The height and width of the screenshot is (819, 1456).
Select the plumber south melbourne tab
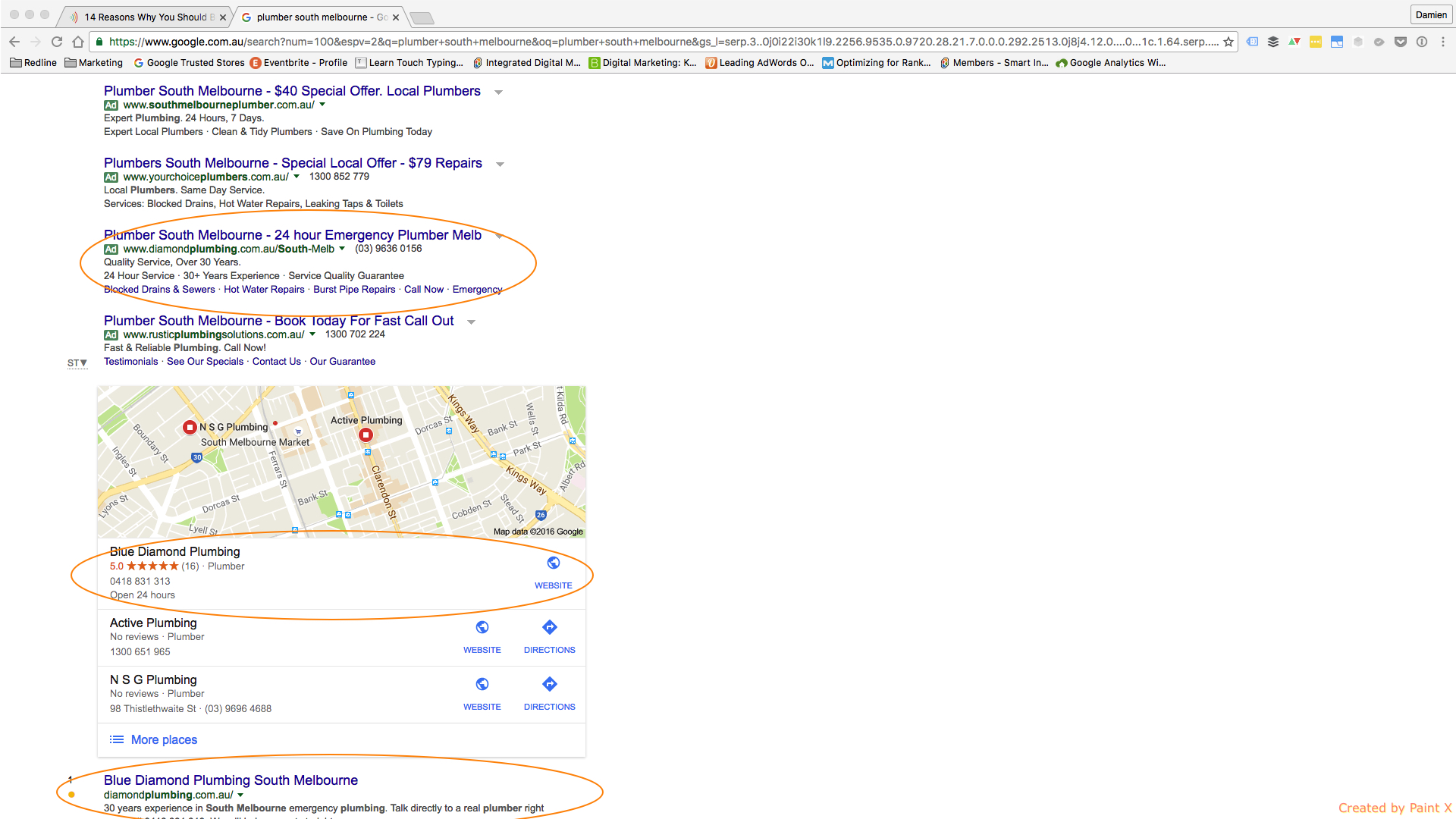[x=318, y=17]
